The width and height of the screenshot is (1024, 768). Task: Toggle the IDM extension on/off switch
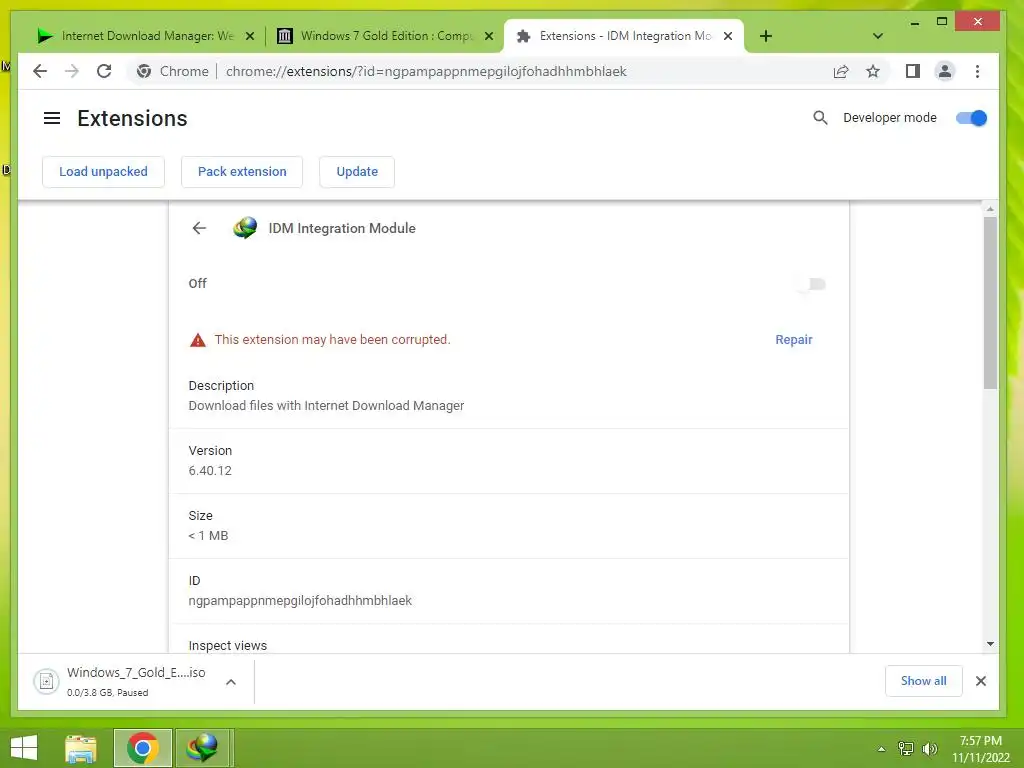(x=812, y=284)
